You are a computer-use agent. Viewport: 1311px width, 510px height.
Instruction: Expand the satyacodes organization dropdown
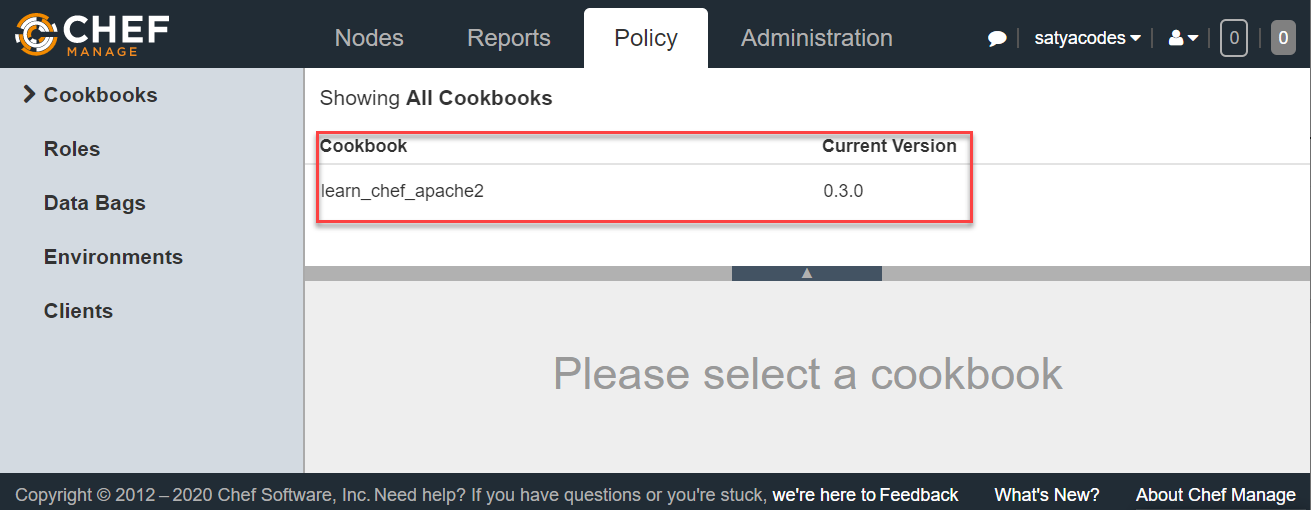[x=1087, y=39]
